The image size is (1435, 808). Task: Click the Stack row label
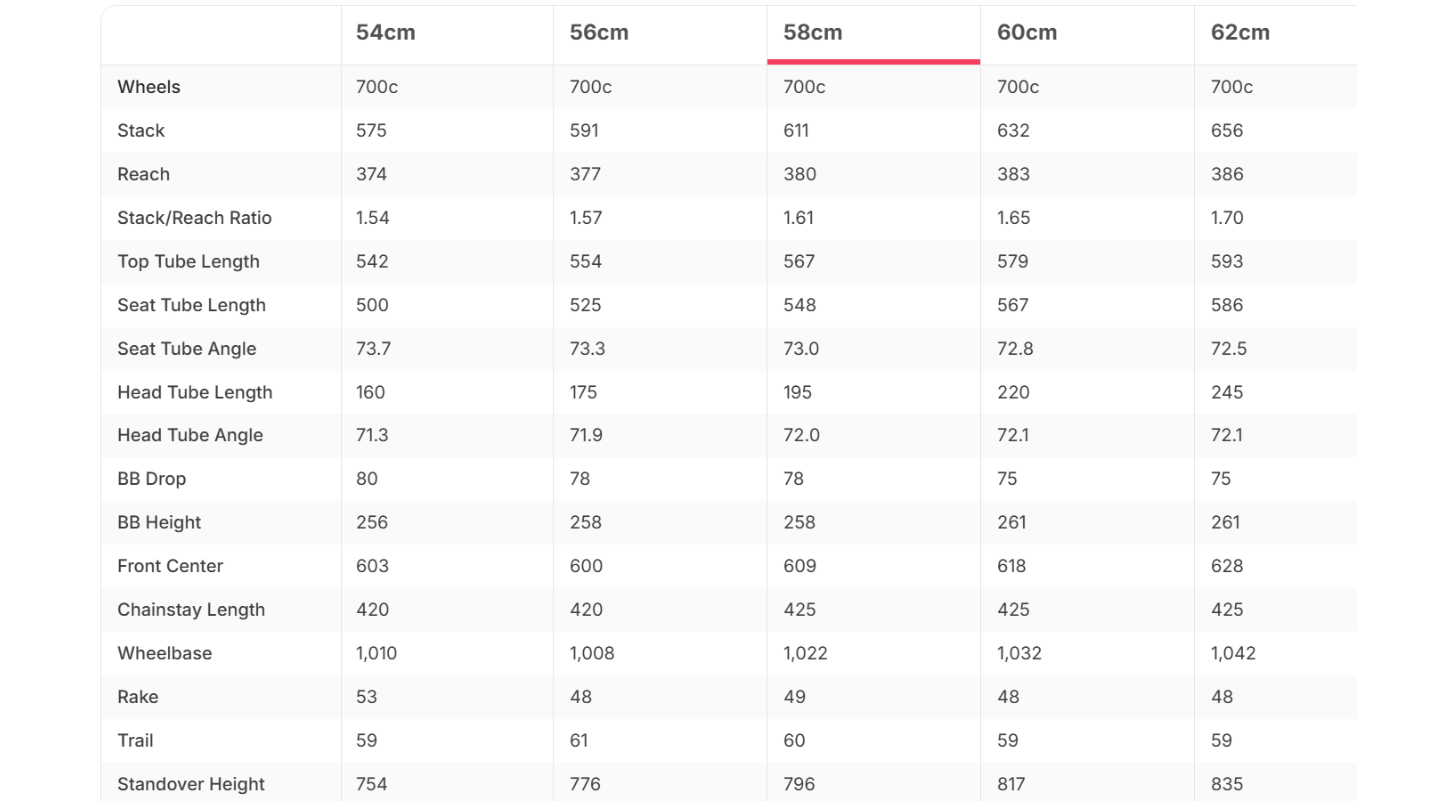[x=141, y=131]
